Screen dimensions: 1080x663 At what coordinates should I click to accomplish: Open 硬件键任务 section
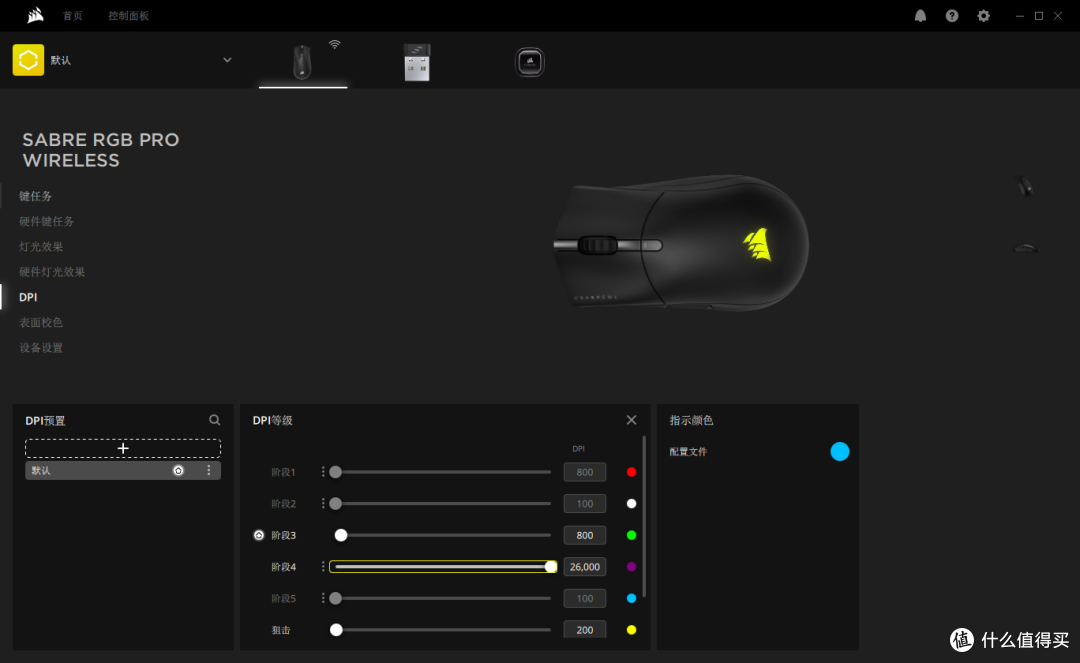click(46, 221)
